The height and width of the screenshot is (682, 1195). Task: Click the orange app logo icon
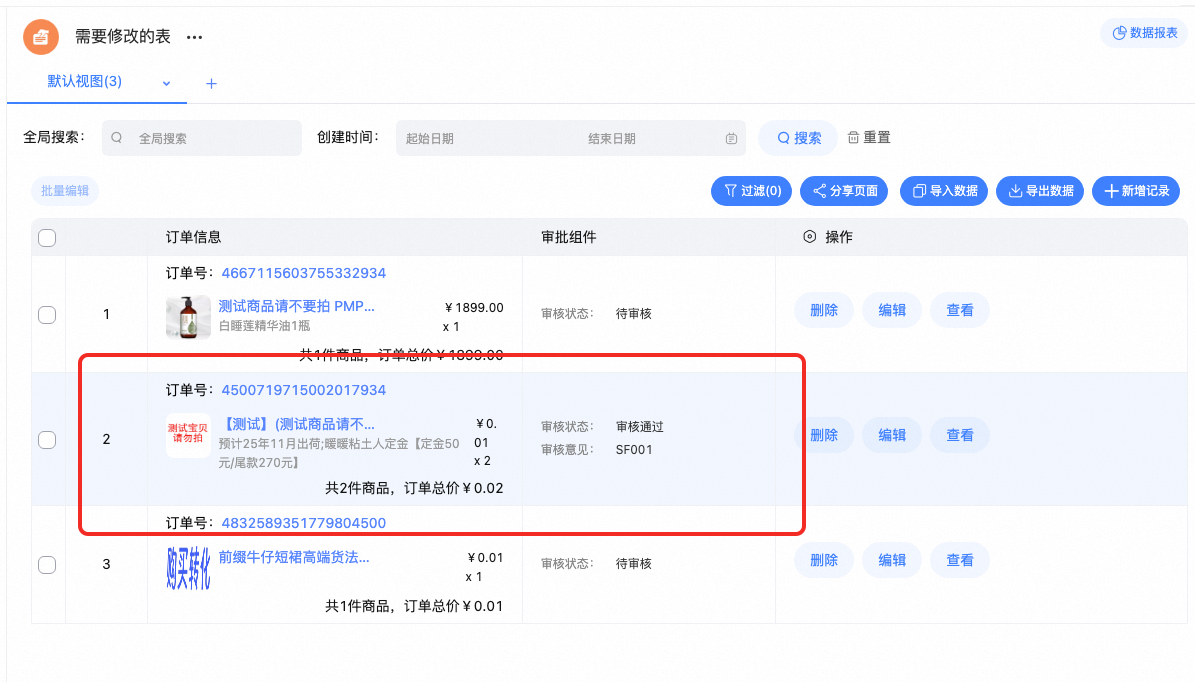(x=41, y=37)
